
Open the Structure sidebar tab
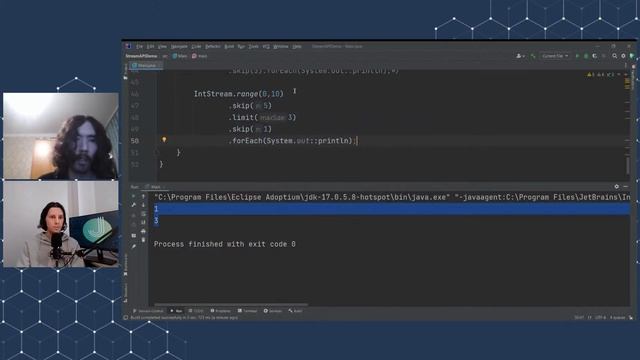point(125,292)
